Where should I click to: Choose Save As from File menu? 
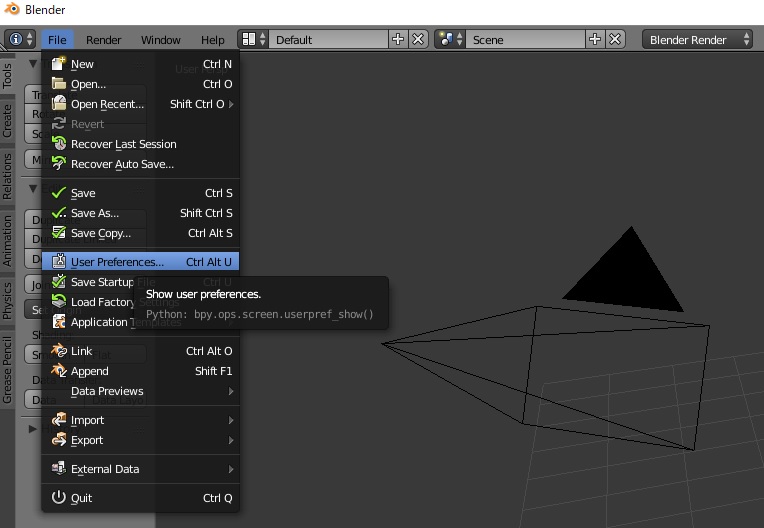click(x=140, y=213)
